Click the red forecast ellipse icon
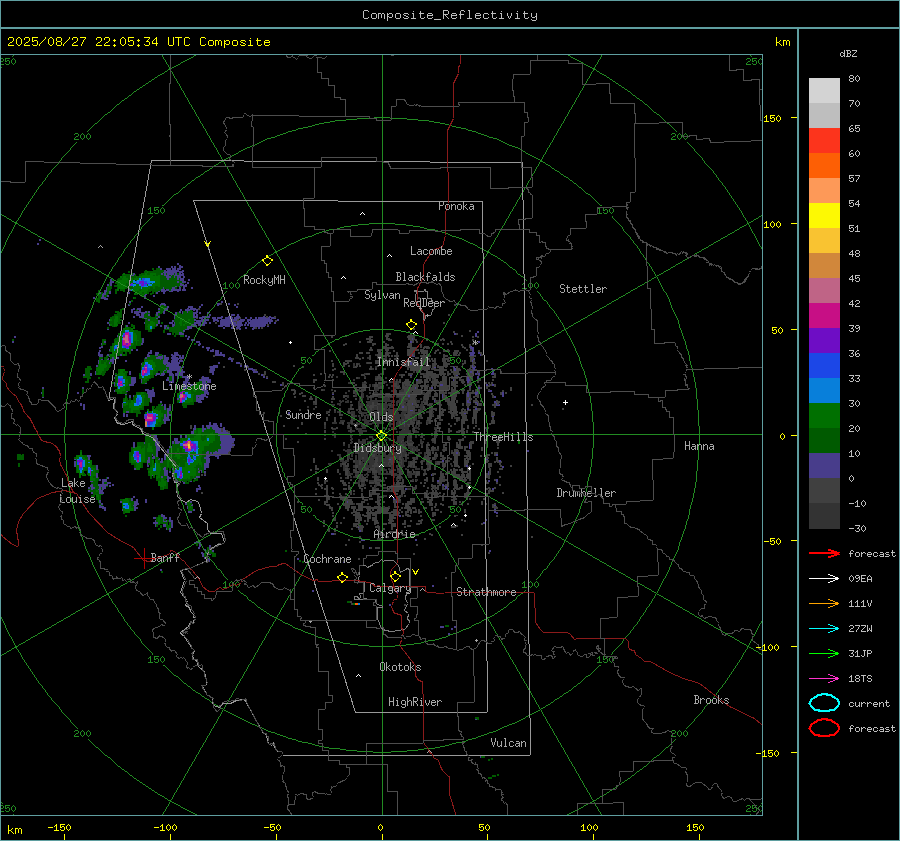This screenshot has width=900, height=841. tap(824, 728)
